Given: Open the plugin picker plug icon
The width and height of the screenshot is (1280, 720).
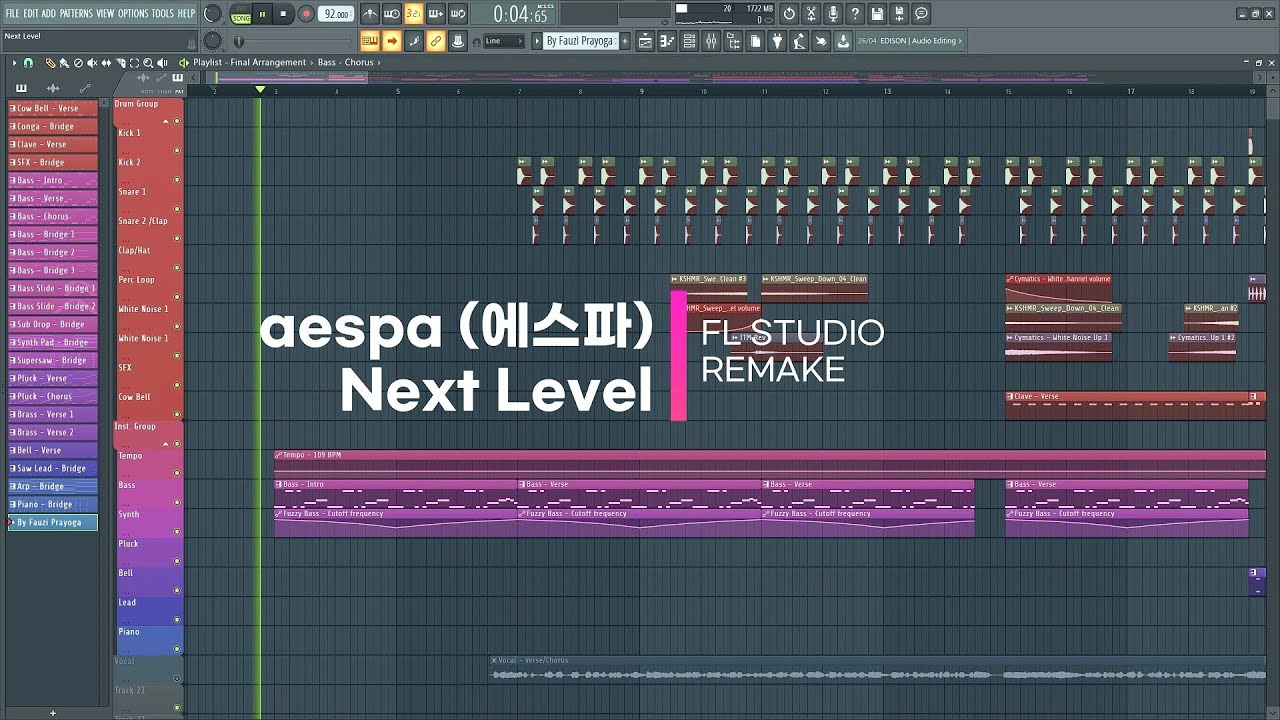Looking at the screenshot, I should pyautogui.click(x=777, y=41).
